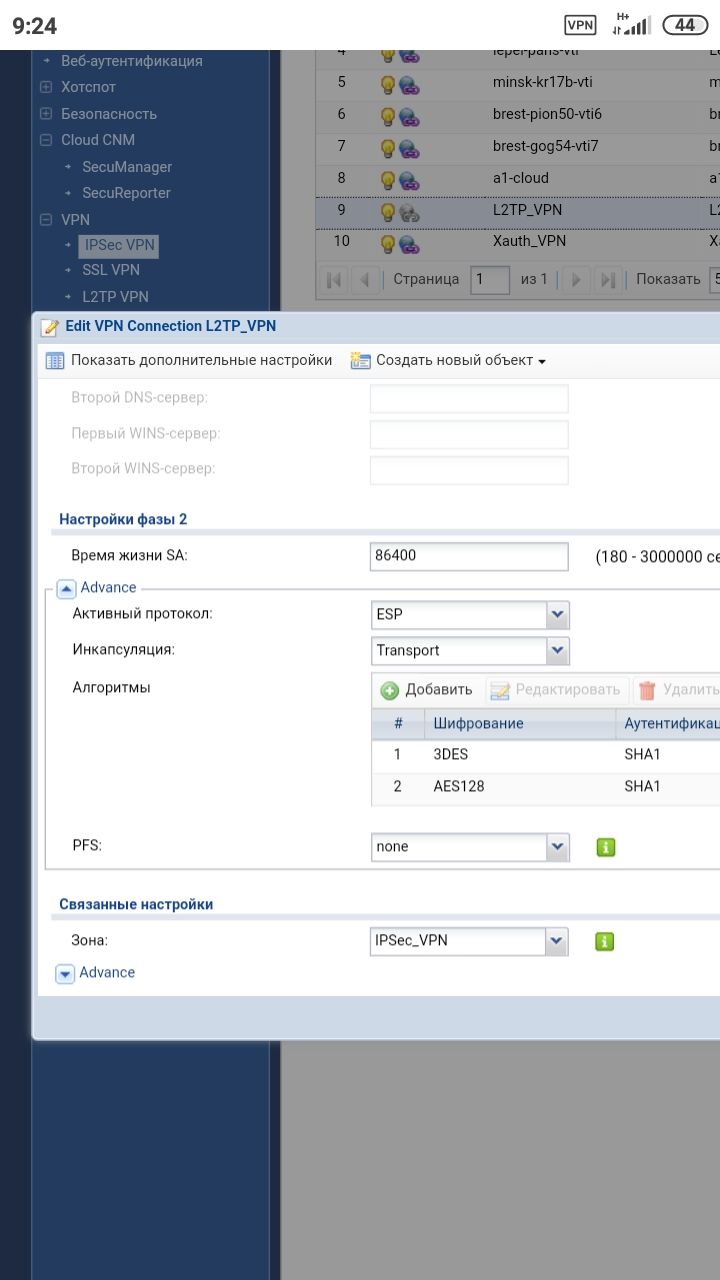Go to previous page of VPN table
Viewport: 720px width, 1280px height.
[366, 279]
